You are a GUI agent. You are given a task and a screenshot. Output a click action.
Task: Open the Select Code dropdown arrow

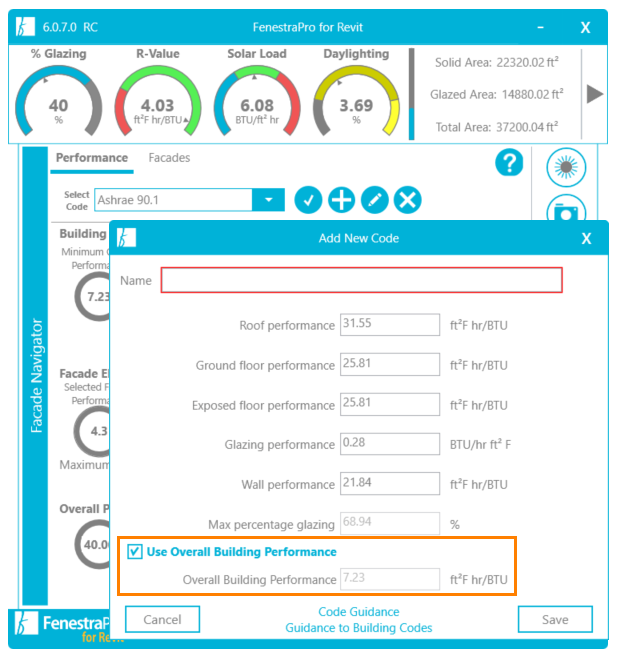pos(268,200)
